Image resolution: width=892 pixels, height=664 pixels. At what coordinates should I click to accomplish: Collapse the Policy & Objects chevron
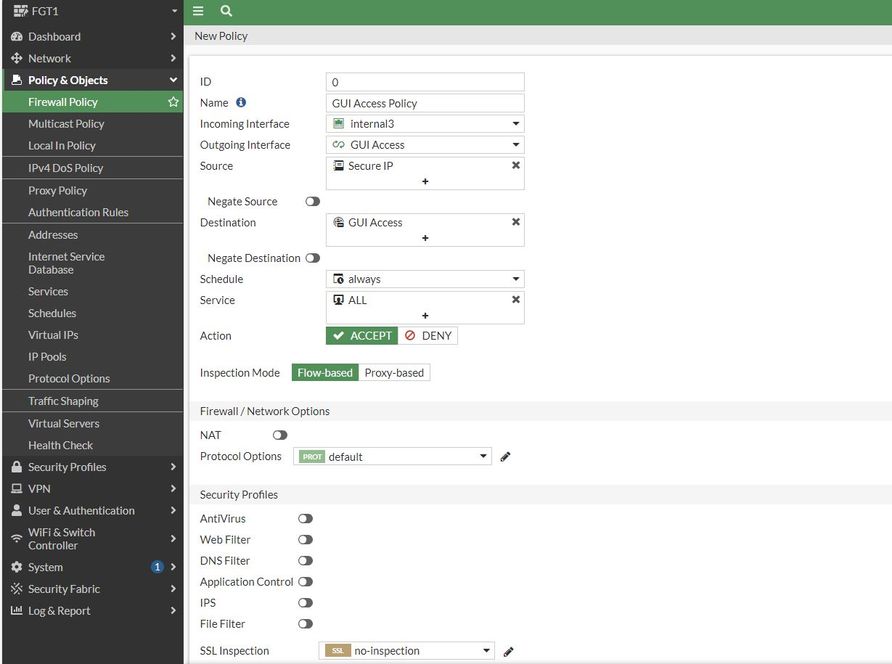(x=173, y=80)
